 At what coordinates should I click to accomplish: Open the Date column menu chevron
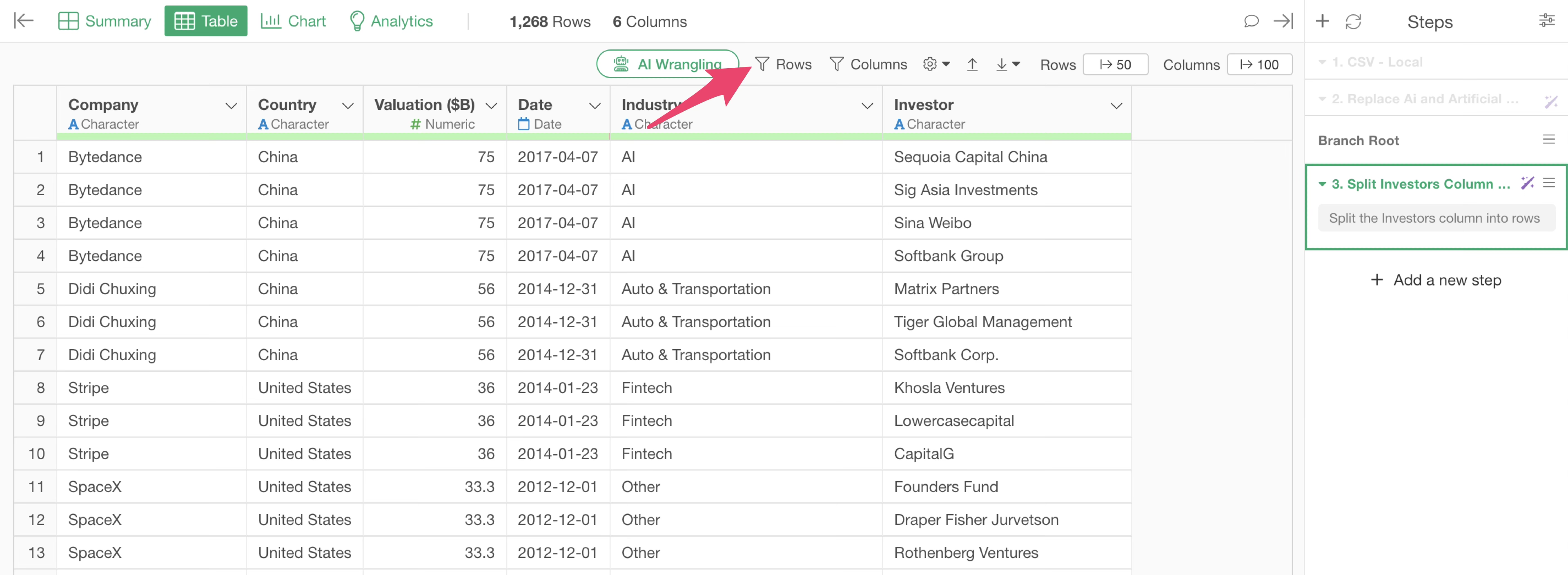coord(595,106)
